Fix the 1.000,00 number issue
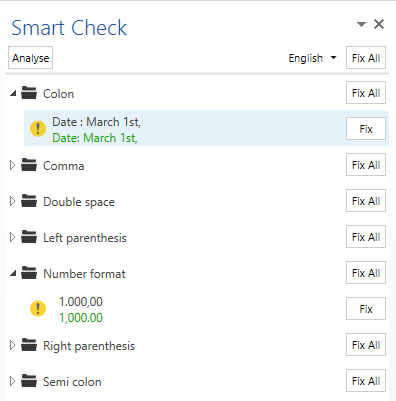Screen dimensions: 396x401 click(366, 309)
